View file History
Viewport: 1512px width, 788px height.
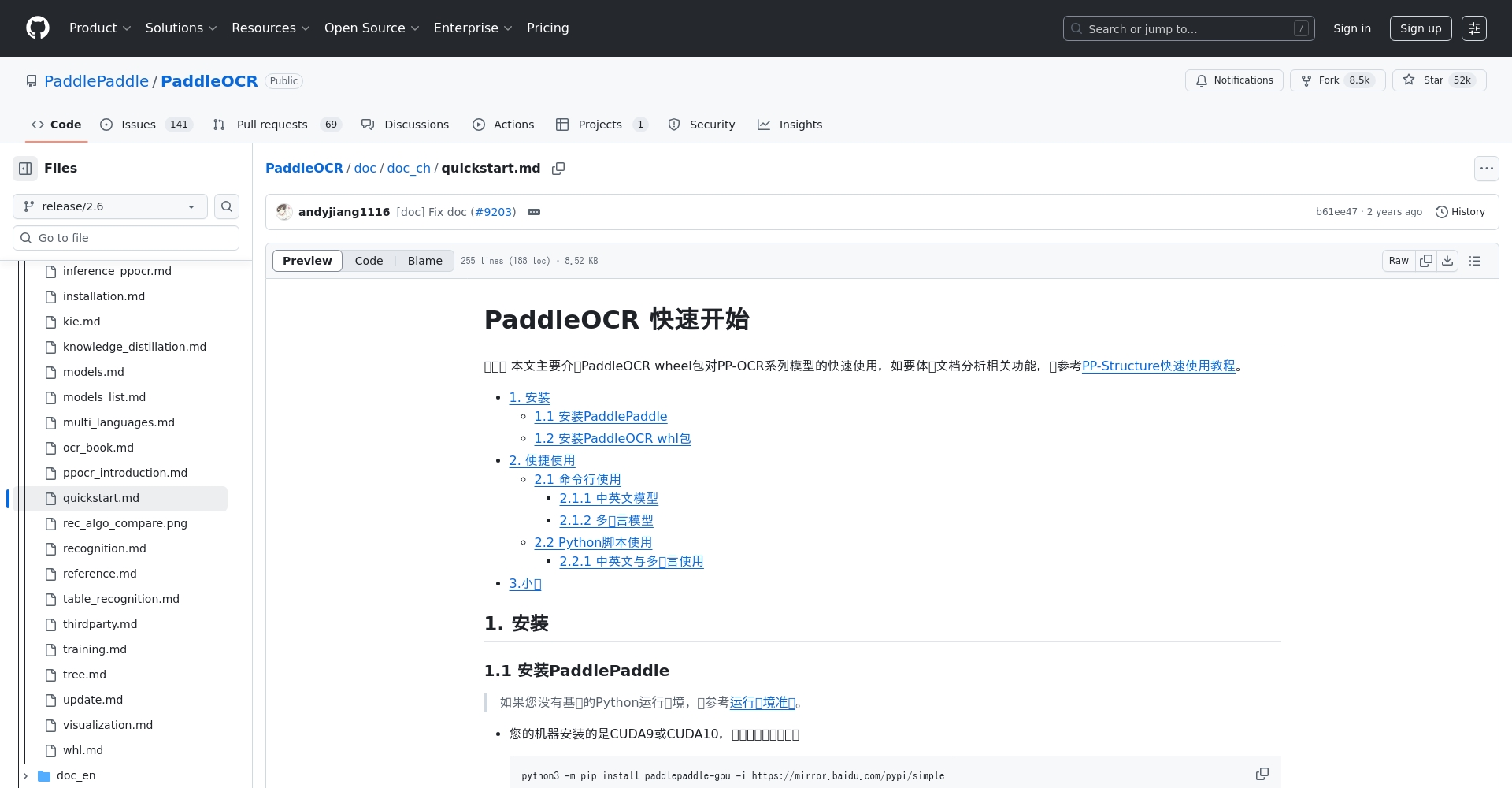1460,212
